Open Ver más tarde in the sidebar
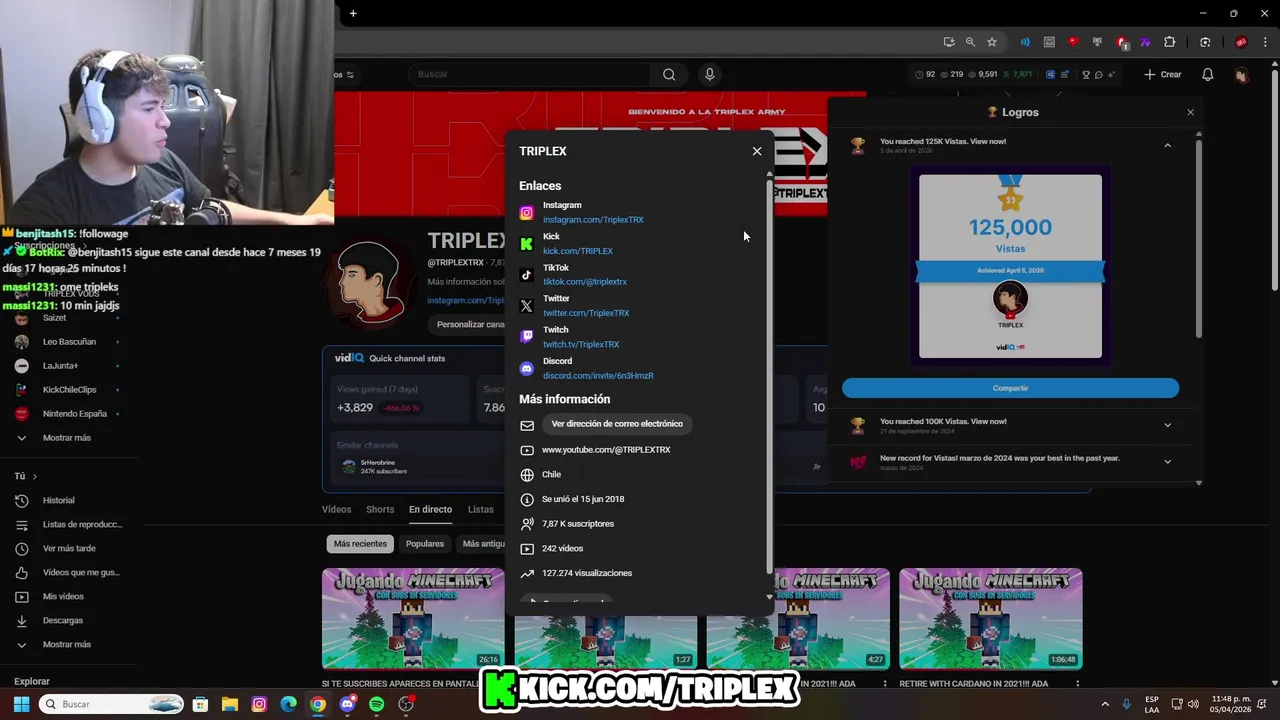Image resolution: width=1280 pixels, height=720 pixels. pyautogui.click(x=69, y=549)
